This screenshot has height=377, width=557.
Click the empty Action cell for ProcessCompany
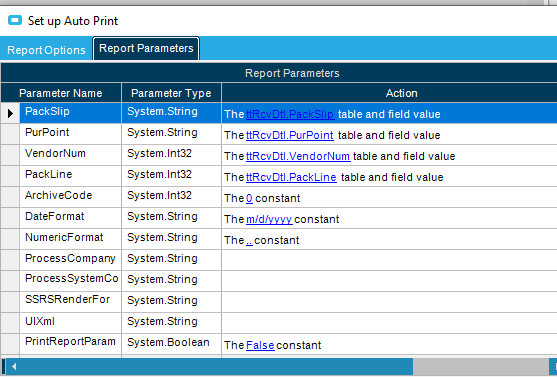(x=389, y=260)
